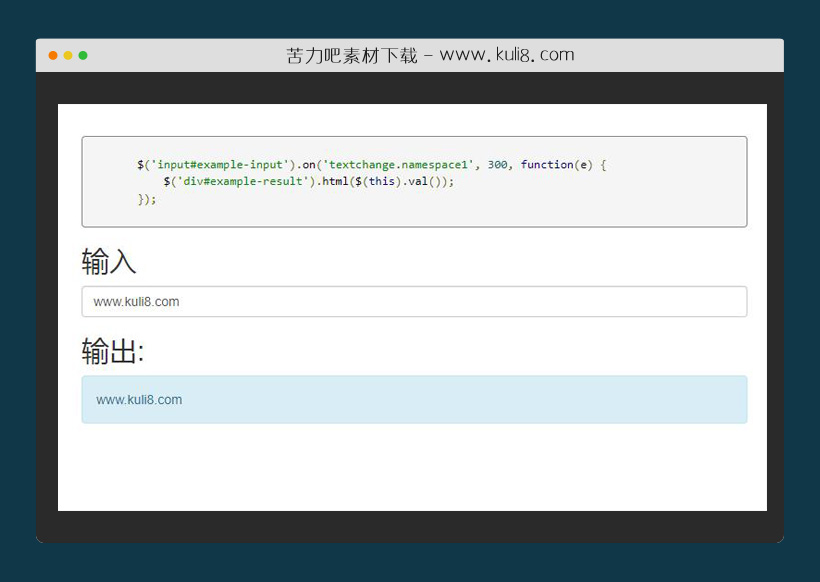Click the window title text www.kuli8.com

click(x=506, y=55)
